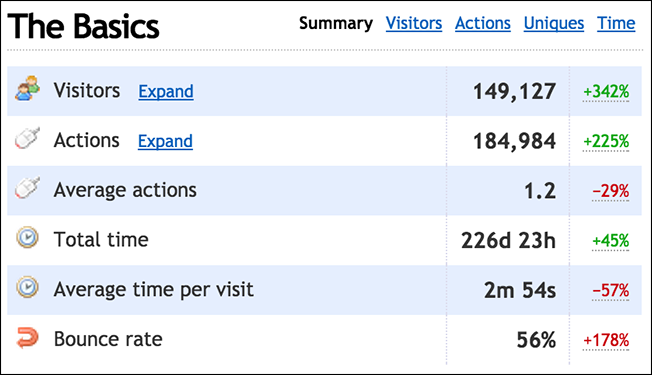Screen dimensions: 652x375
Task: Click the Actions mouse icon
Action: pos(27,138)
